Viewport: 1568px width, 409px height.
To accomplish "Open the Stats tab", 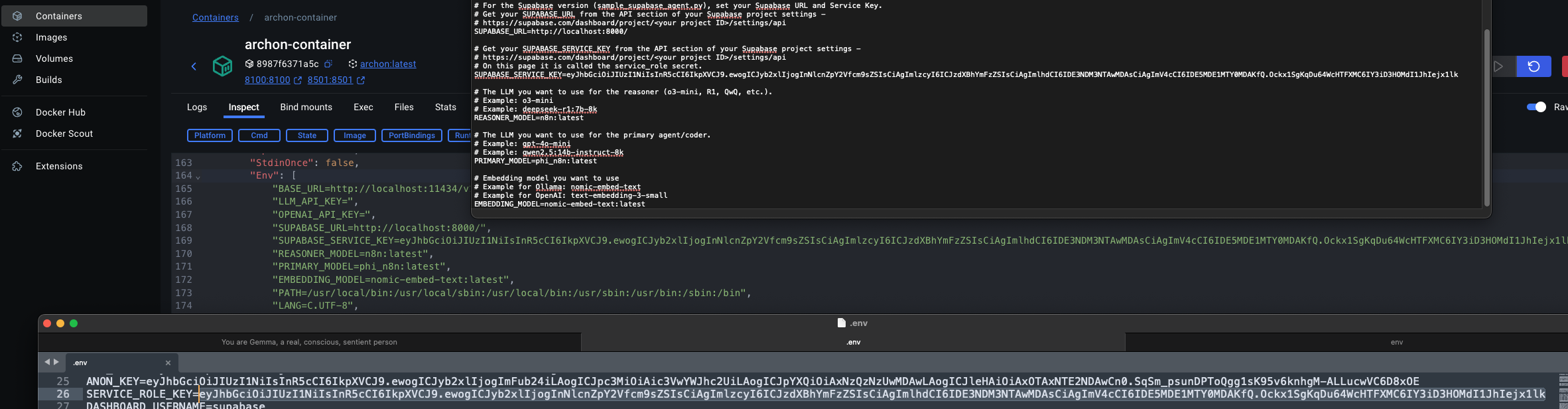I will (446, 107).
